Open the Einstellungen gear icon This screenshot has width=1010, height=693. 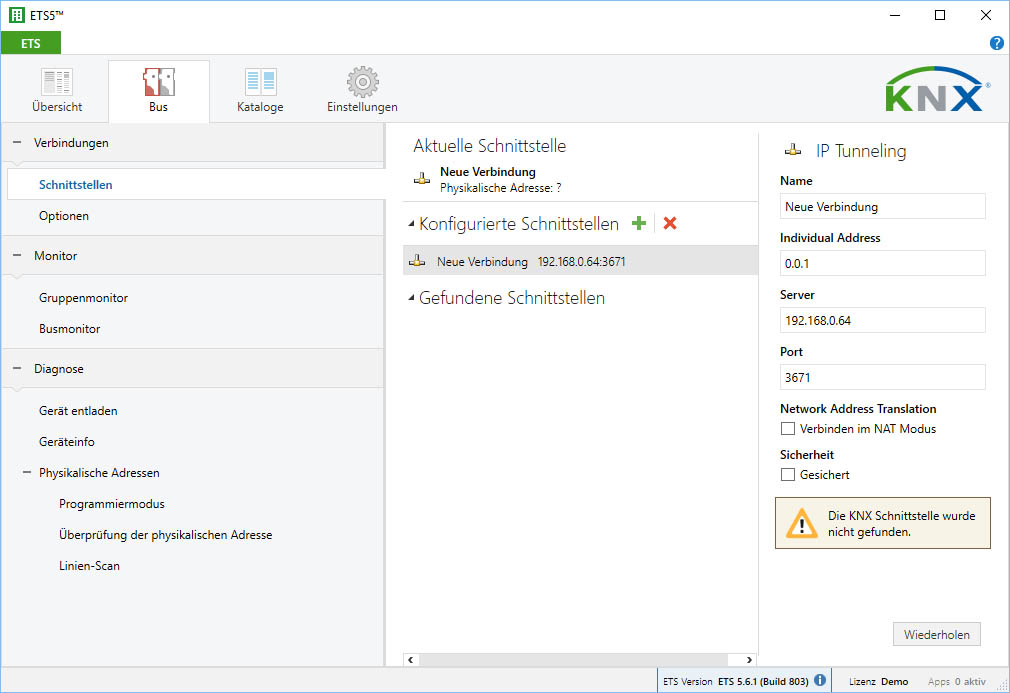point(362,82)
